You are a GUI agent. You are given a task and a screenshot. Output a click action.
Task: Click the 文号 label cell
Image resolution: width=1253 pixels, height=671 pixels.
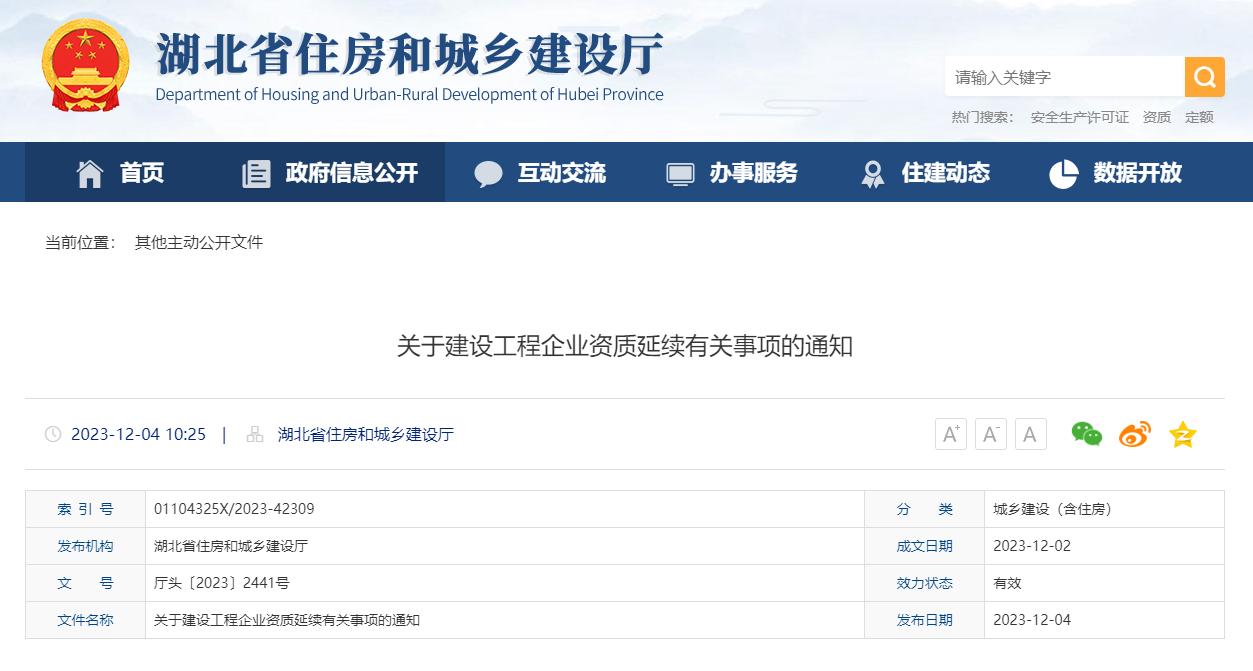(85, 583)
